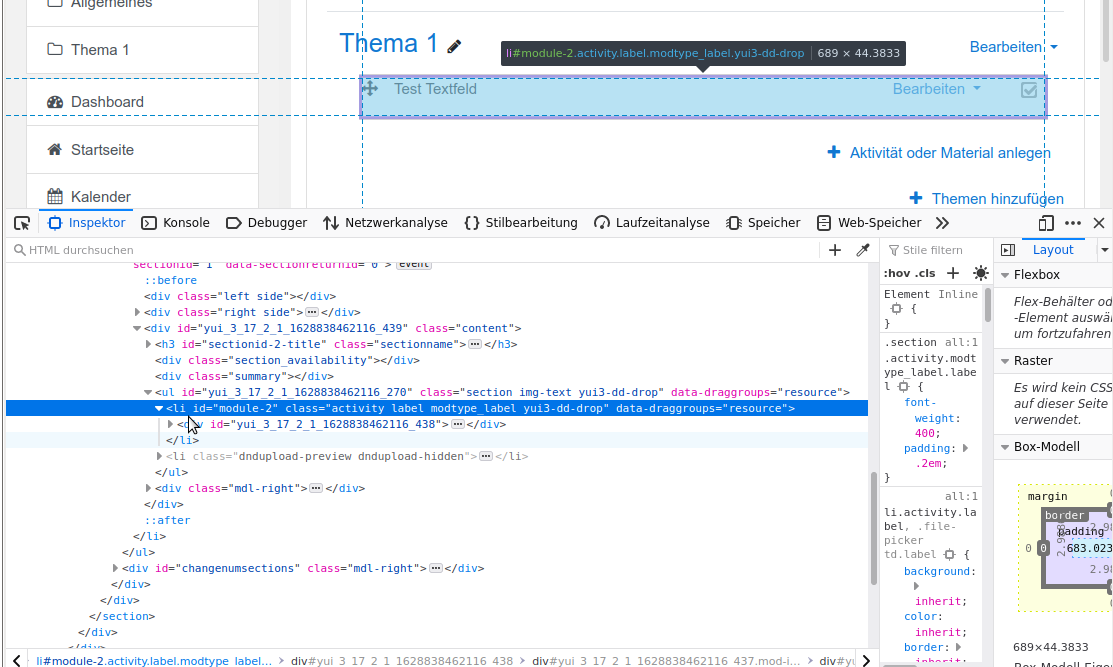Switch to the Konsole tab
Image resolution: width=1113 pixels, height=667 pixels.
pos(176,223)
